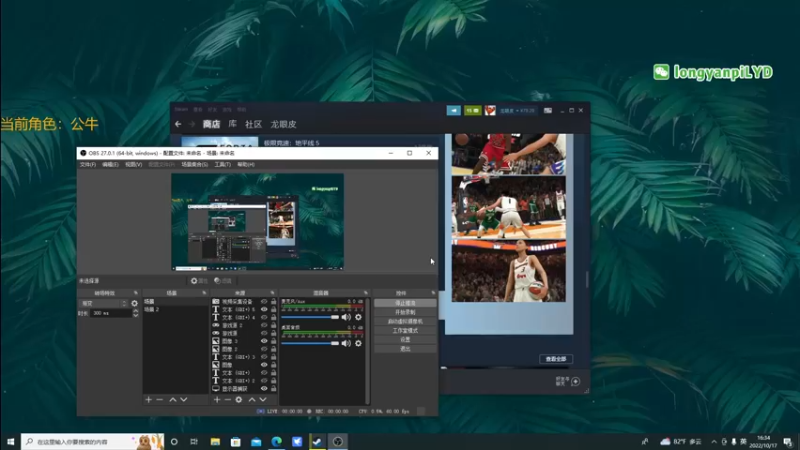Move selected source down with arrow in Sources

click(x=263, y=399)
